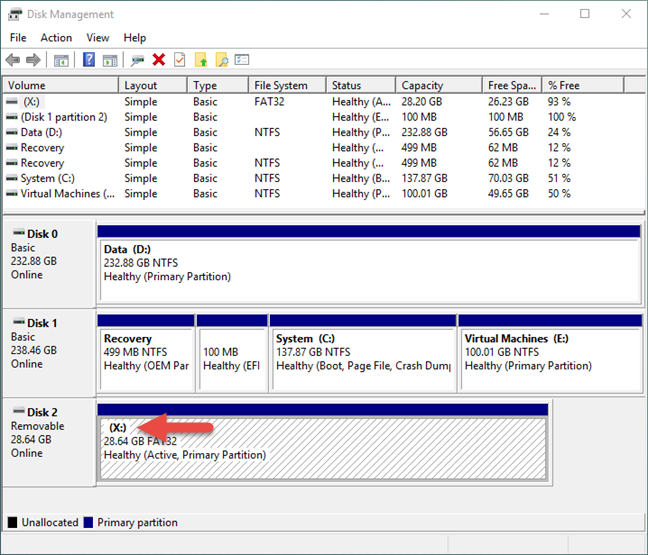Viewport: 648px width, 555px height.
Task: Click the Forward arrow toolbar icon
Action: click(33, 60)
